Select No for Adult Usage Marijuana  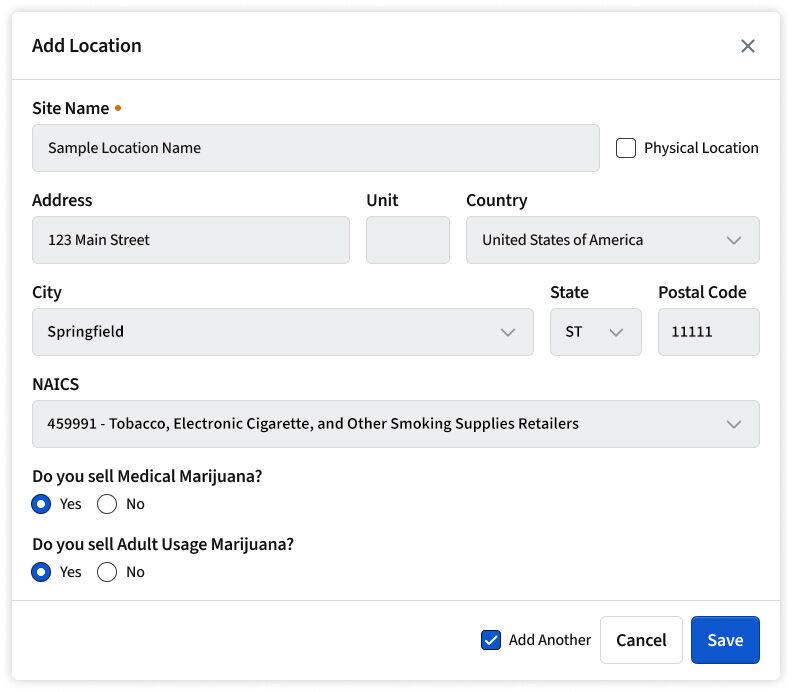pos(107,572)
